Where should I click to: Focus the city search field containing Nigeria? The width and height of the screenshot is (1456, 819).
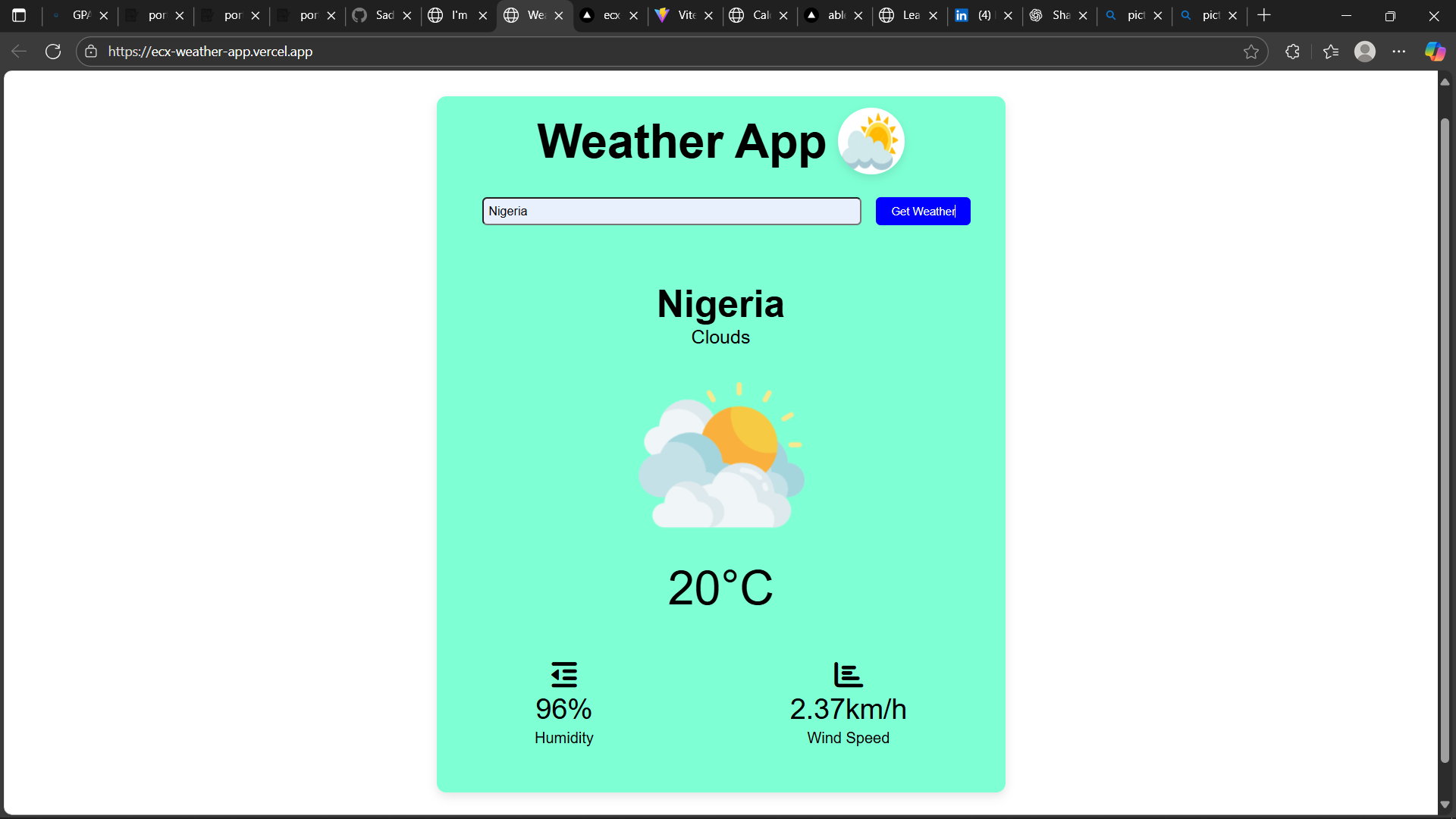pos(671,211)
